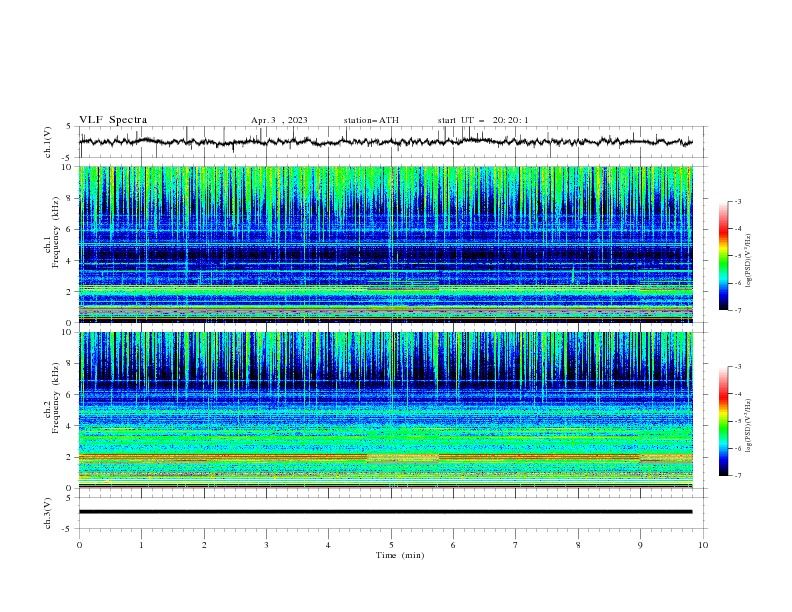
Task: Click the "ch.3(V)" axis label
Action: [48, 513]
